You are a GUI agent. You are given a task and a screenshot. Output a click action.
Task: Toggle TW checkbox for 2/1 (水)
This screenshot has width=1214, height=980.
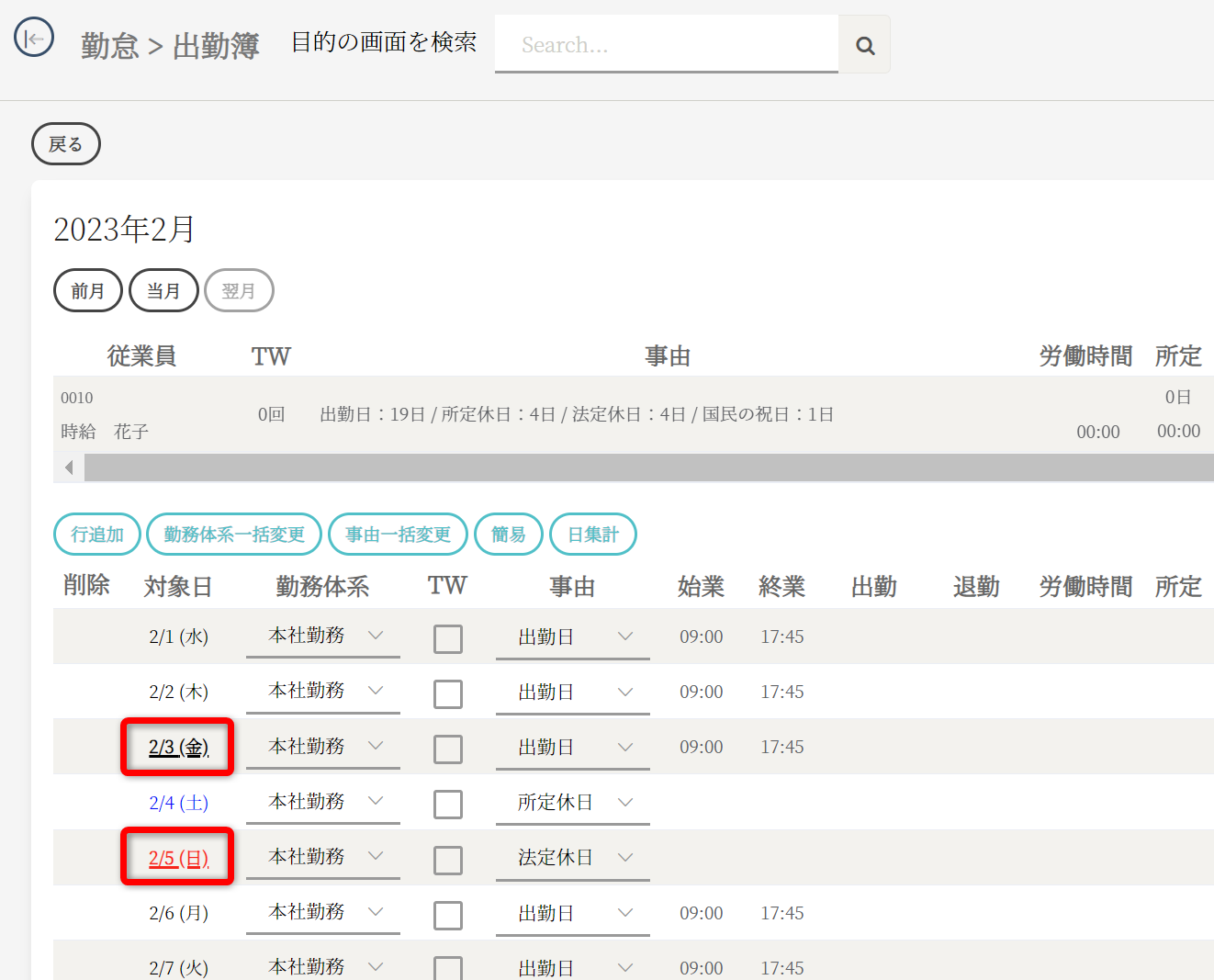448,638
